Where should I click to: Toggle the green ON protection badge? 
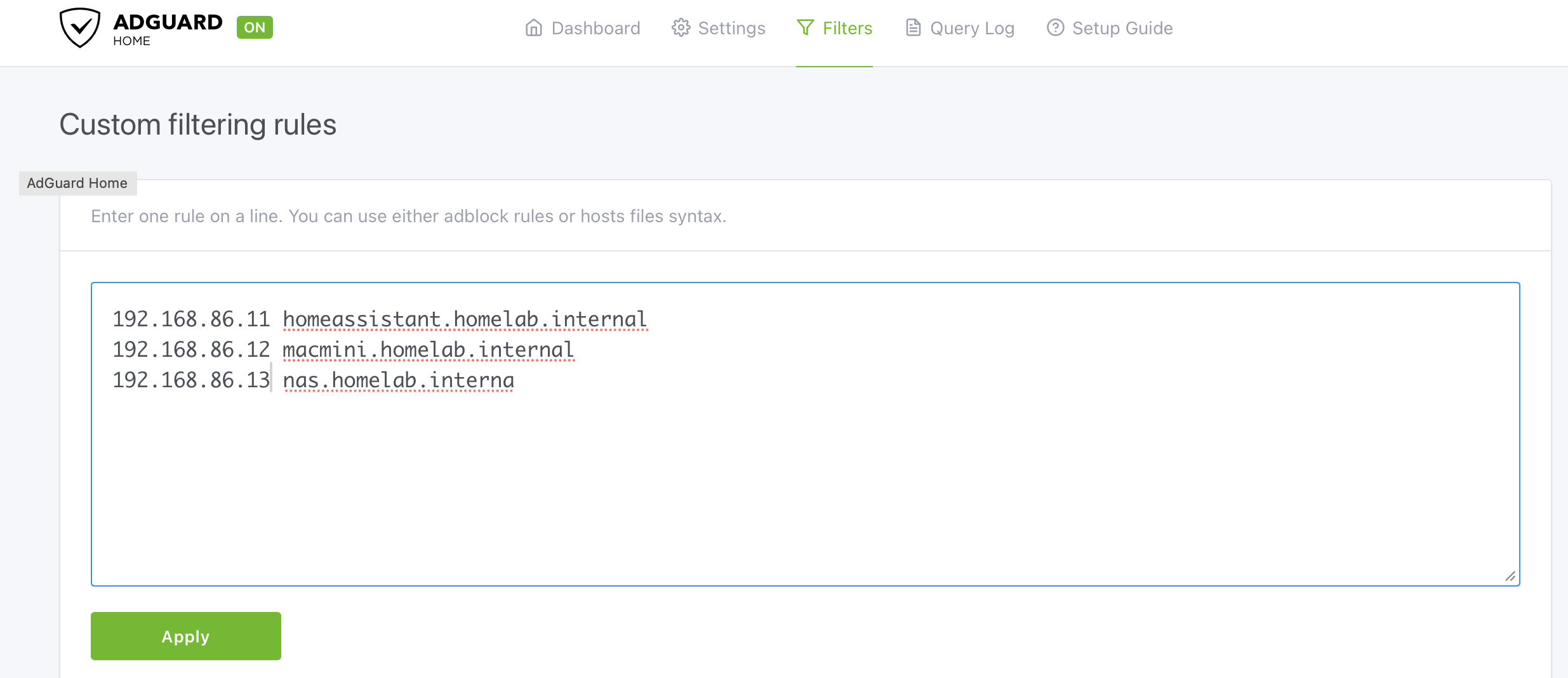(255, 27)
